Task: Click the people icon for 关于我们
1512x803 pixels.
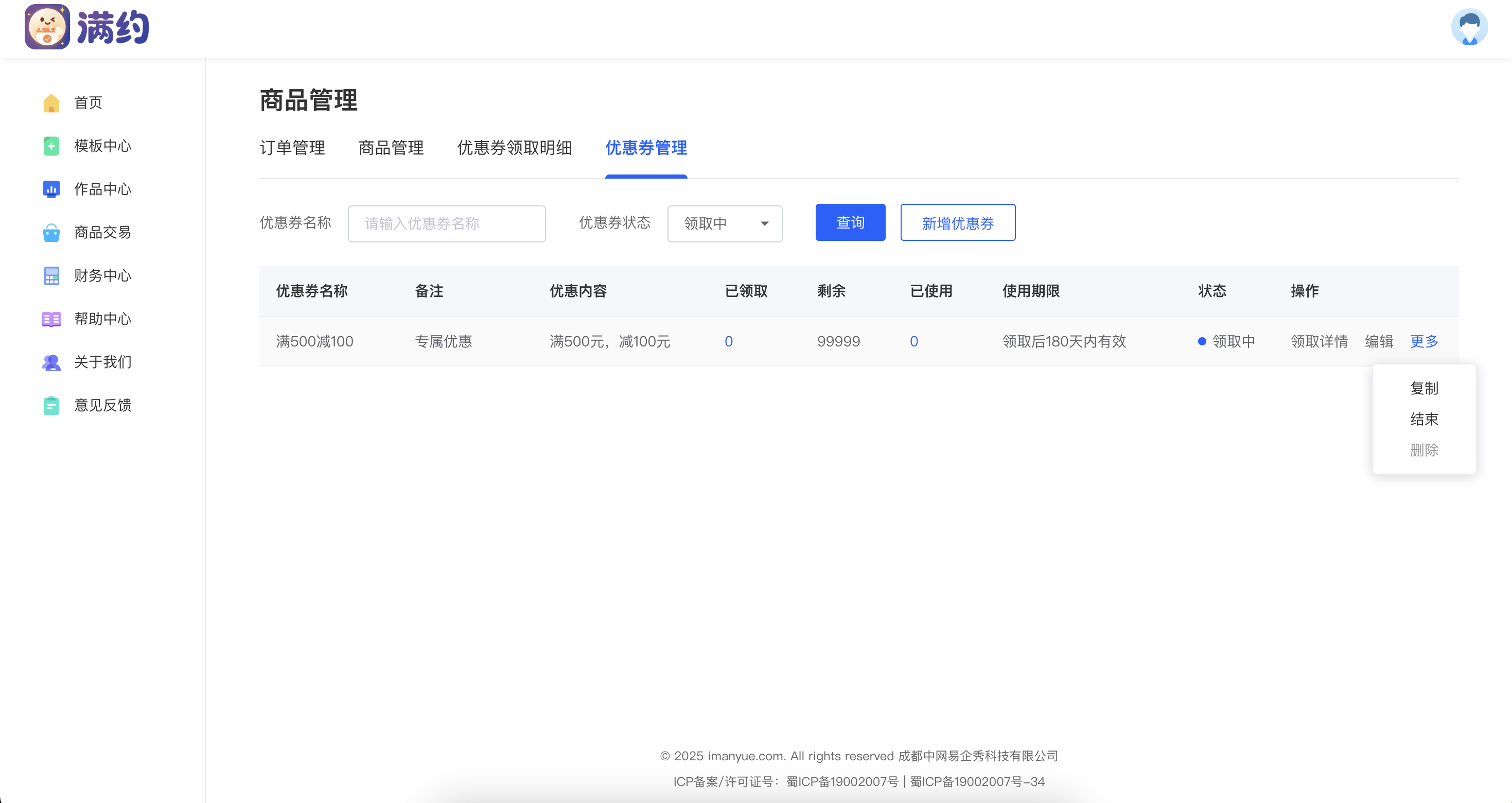Action: (x=51, y=362)
